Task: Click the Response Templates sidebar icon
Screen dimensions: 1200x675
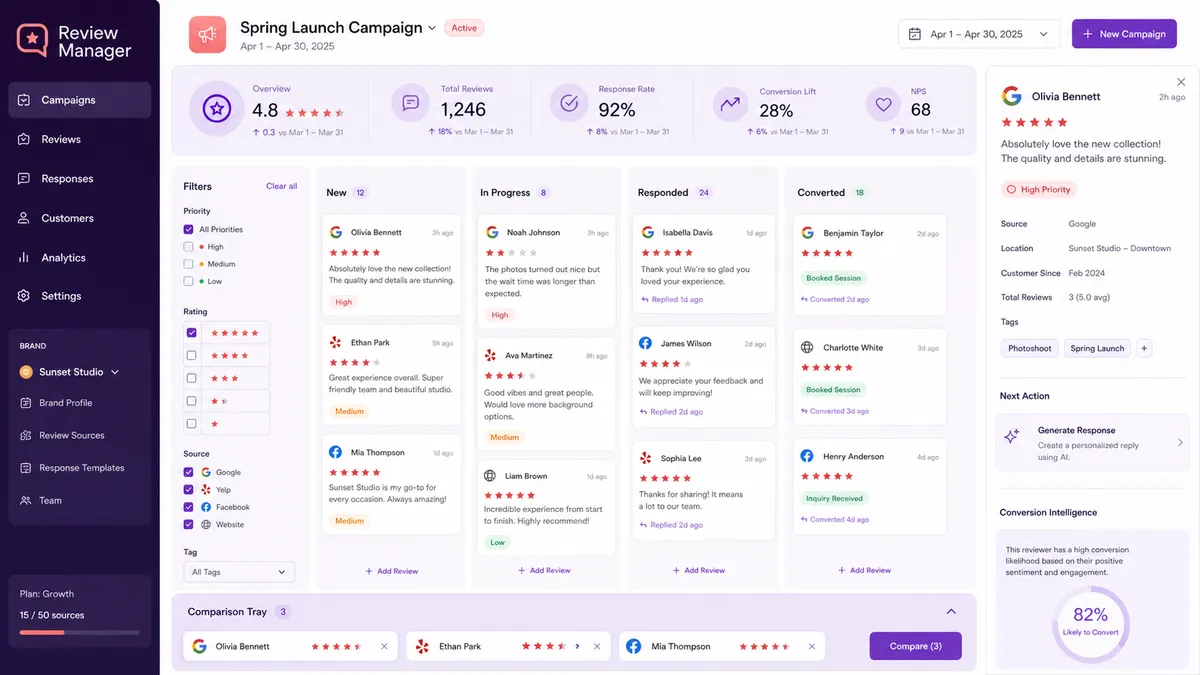Action: 25,468
